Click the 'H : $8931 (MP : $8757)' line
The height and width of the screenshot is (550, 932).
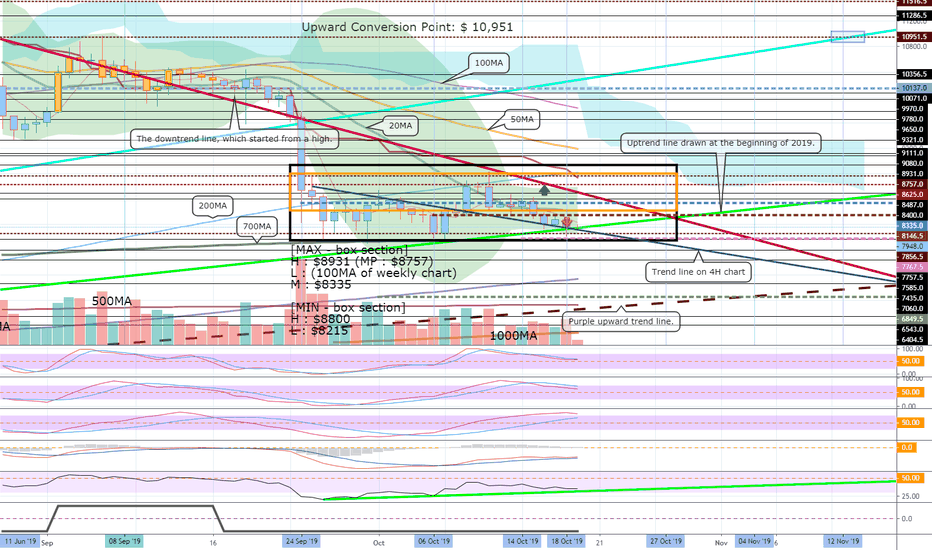coord(362,262)
